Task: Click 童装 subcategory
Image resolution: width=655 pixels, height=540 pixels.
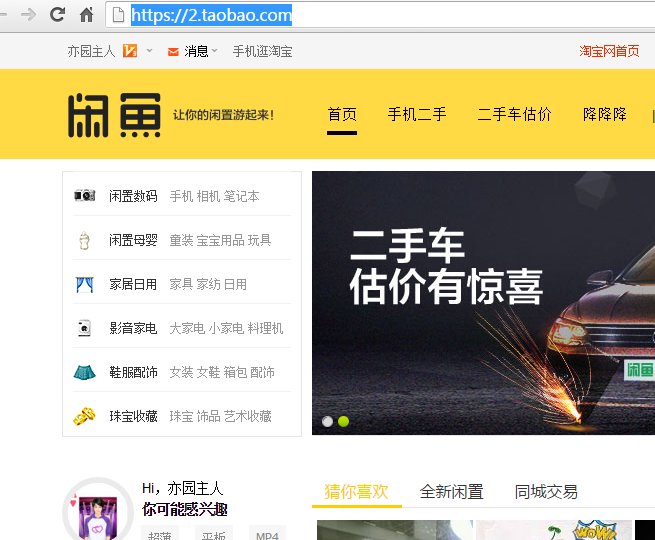Action: click(181, 240)
